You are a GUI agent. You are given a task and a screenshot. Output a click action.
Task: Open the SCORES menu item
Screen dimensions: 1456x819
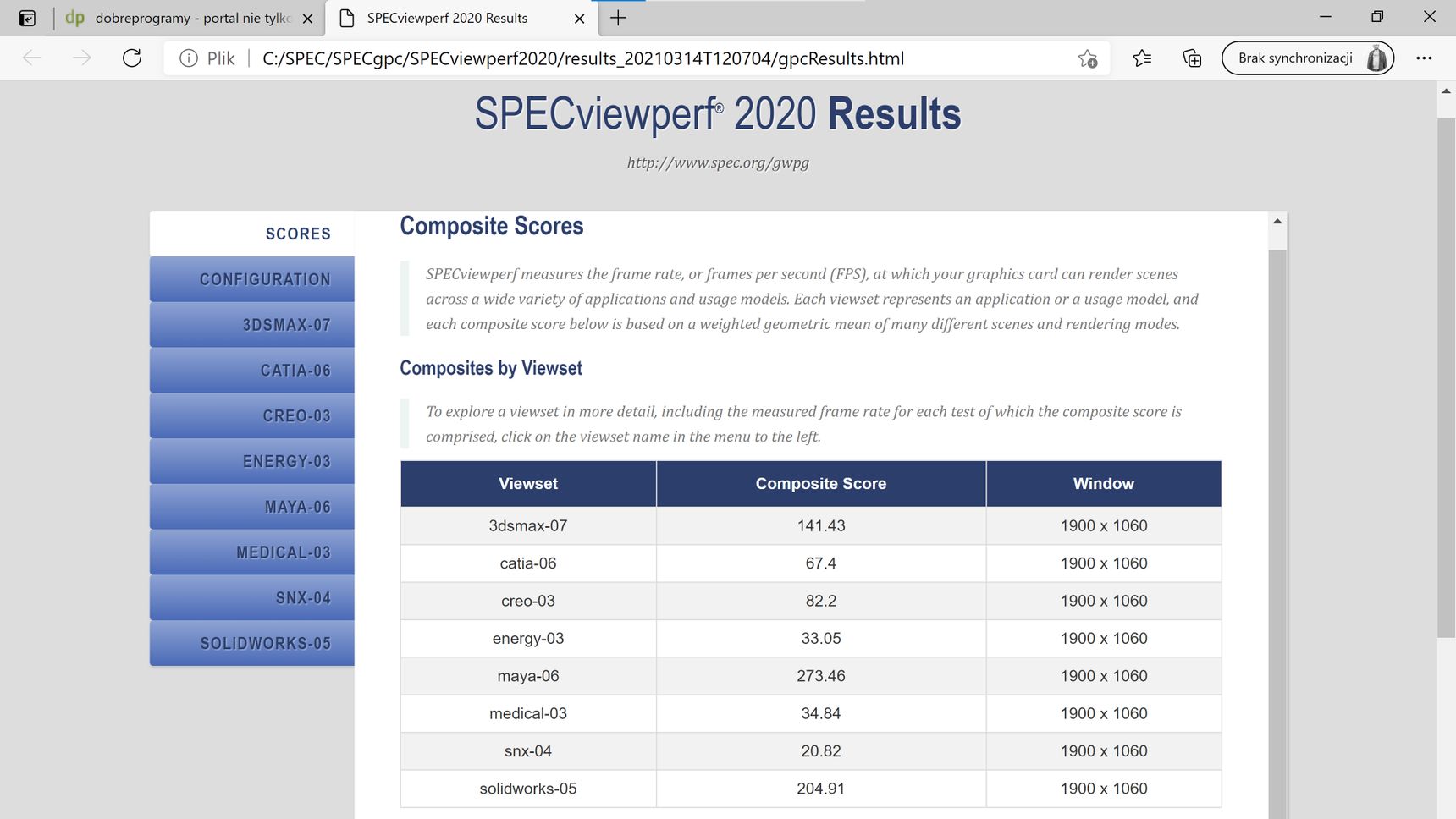coord(252,234)
